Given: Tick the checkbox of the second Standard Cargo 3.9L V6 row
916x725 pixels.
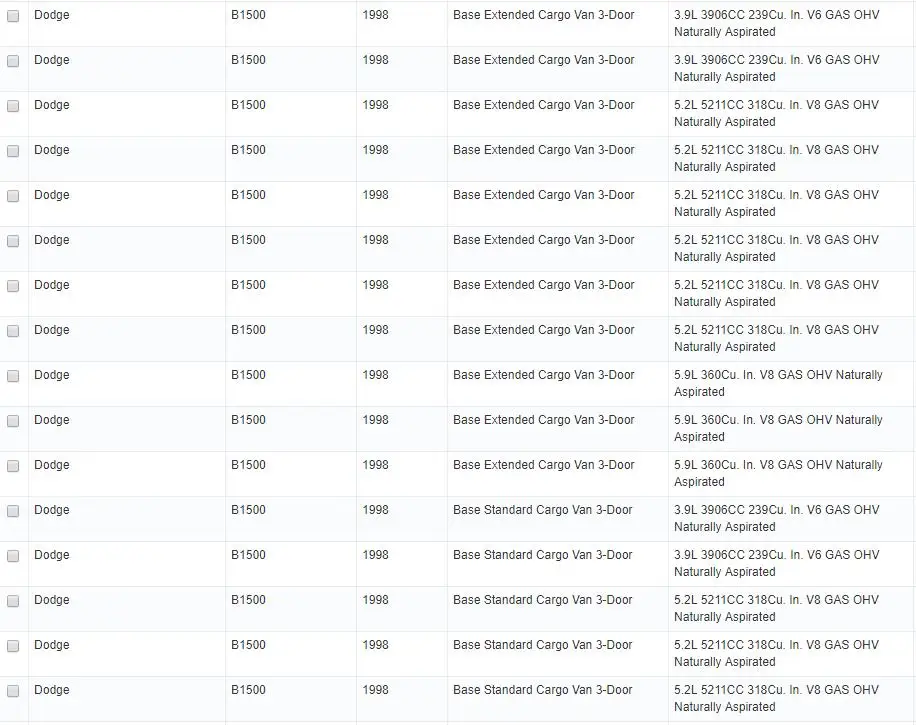Looking at the screenshot, I should (13, 556).
